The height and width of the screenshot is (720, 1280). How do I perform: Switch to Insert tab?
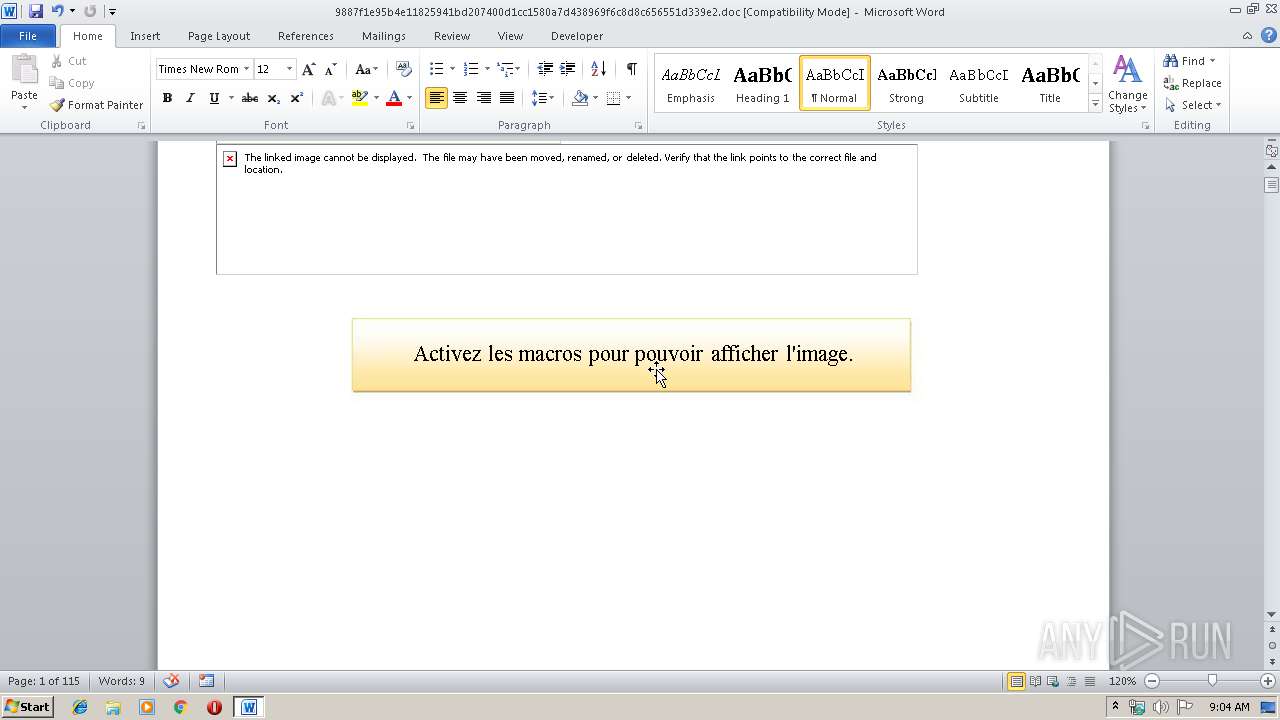[145, 36]
